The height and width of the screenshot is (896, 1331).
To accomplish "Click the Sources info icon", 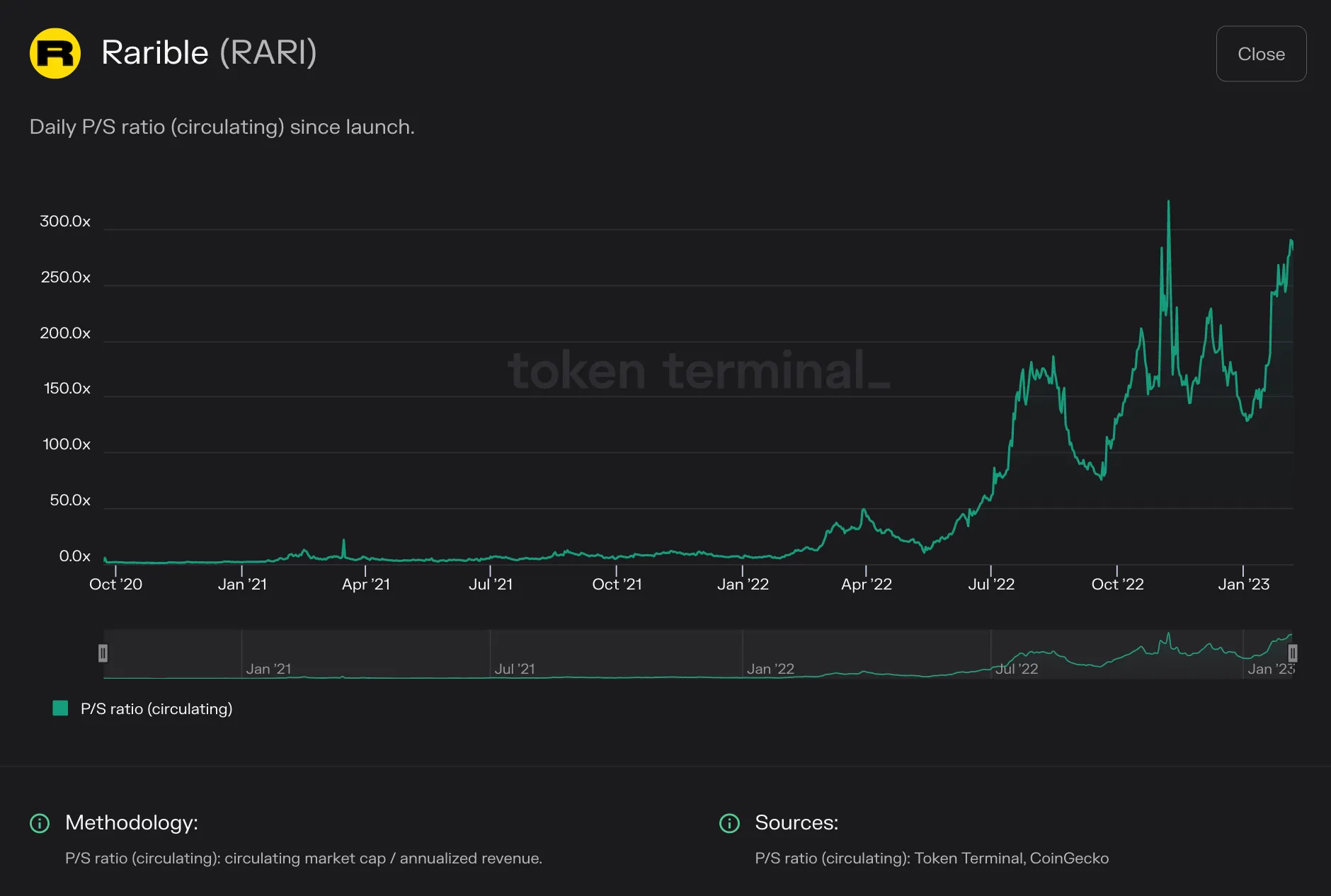I will [729, 823].
